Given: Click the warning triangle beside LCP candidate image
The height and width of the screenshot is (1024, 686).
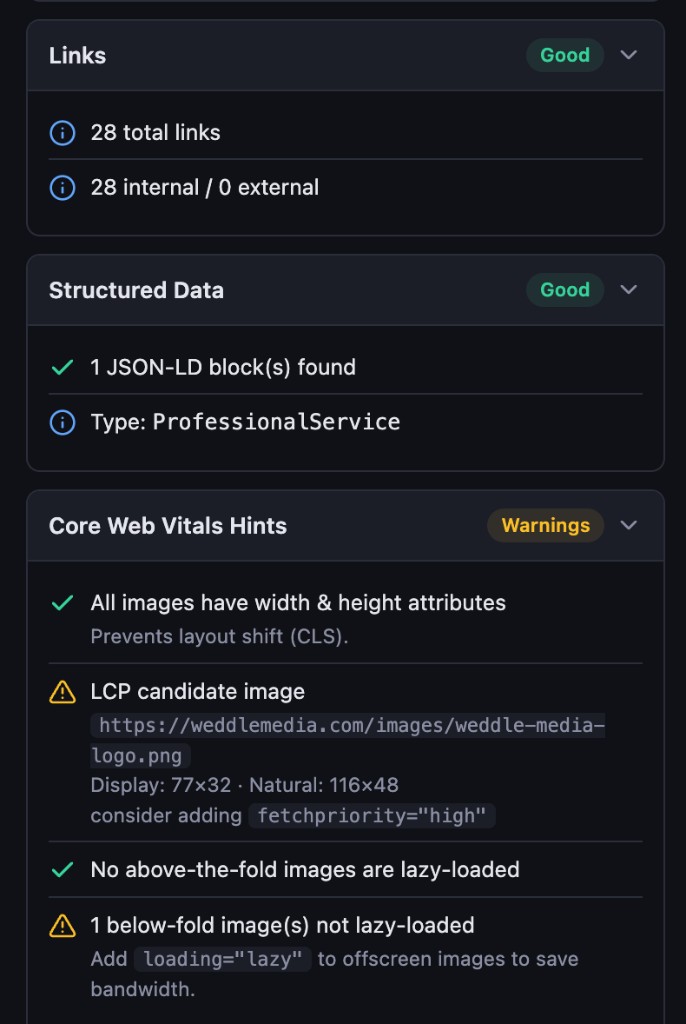Looking at the screenshot, I should click(61, 691).
